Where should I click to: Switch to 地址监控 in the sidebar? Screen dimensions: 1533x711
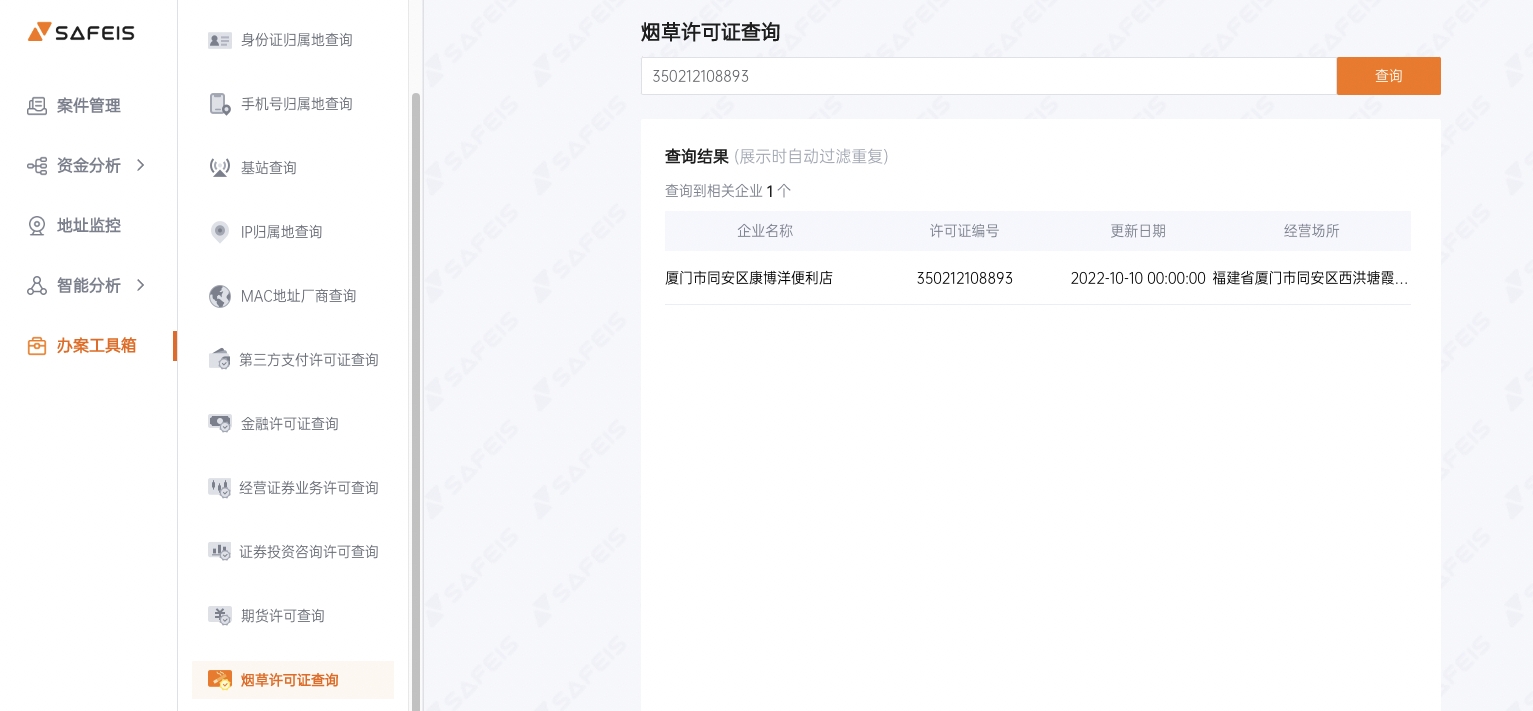click(88, 226)
